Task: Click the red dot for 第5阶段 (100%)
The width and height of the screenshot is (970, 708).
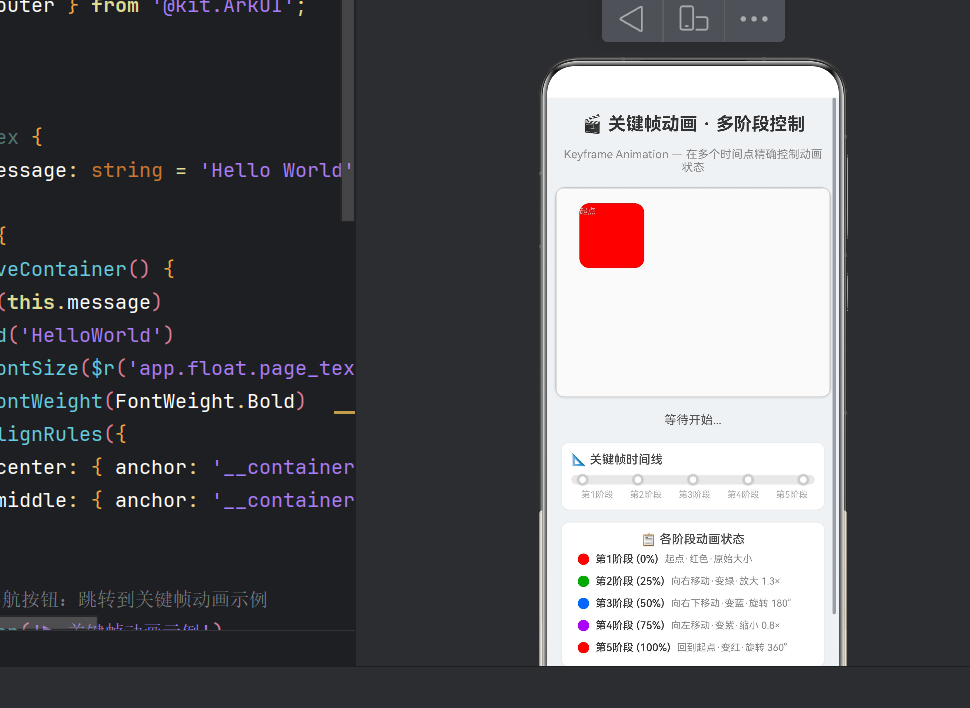Action: [583, 647]
